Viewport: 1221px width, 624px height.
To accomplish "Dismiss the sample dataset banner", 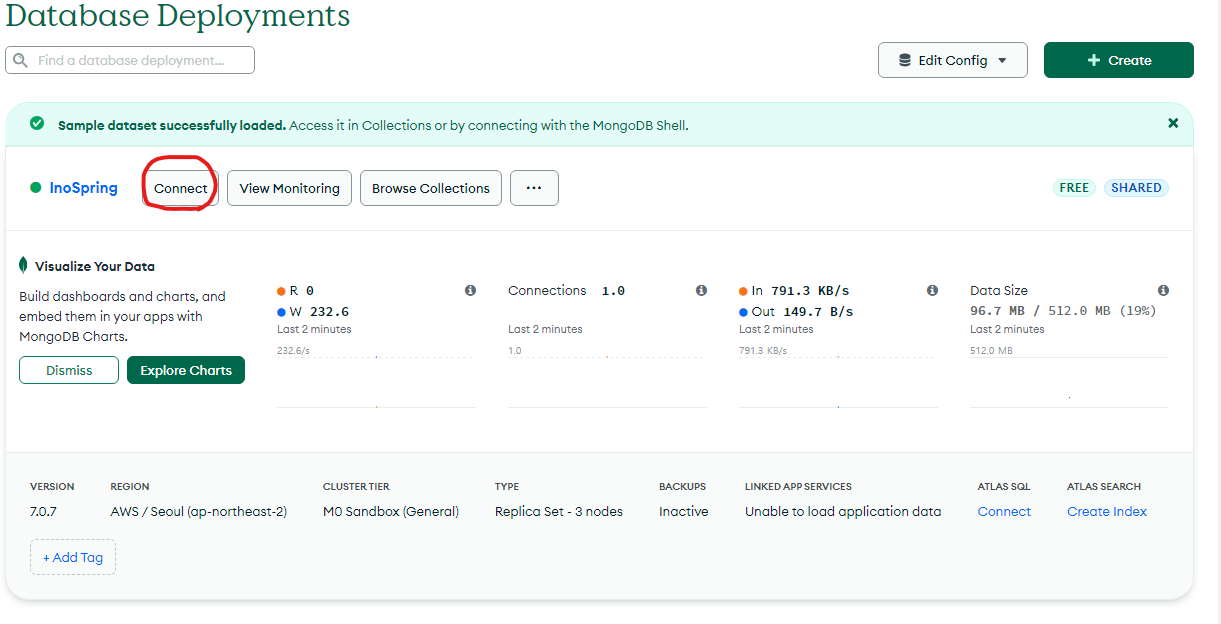I will [1173, 123].
